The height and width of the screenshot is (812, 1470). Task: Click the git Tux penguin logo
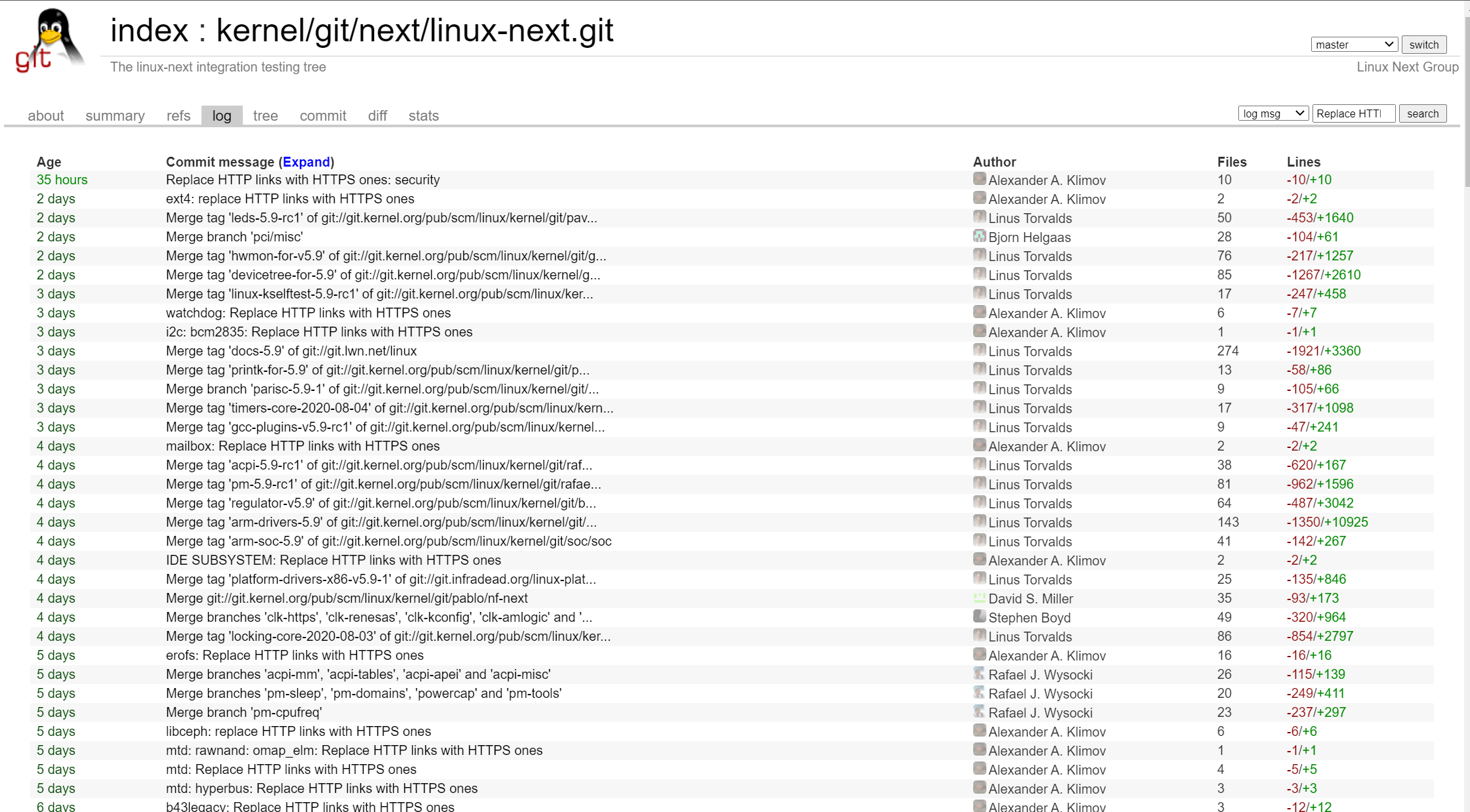50,39
